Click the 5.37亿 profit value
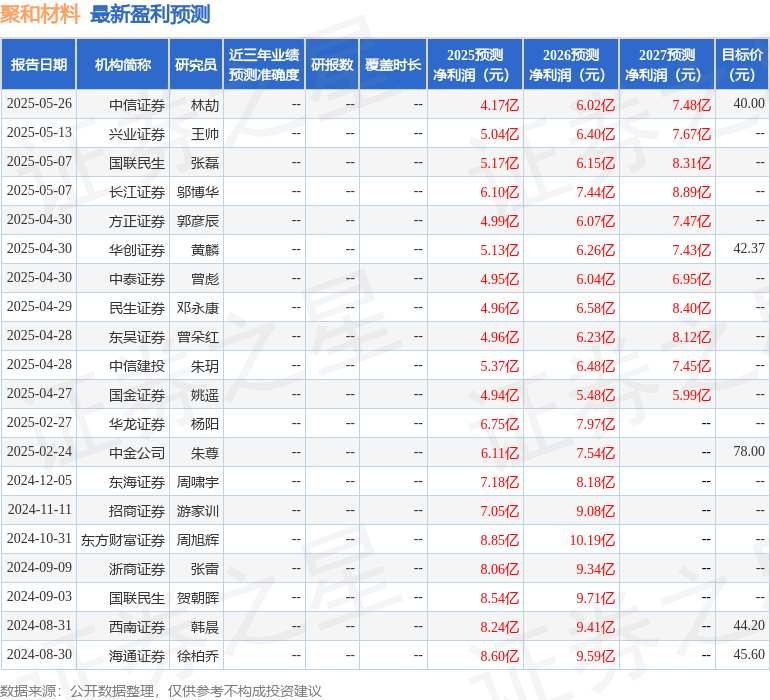 click(x=499, y=366)
